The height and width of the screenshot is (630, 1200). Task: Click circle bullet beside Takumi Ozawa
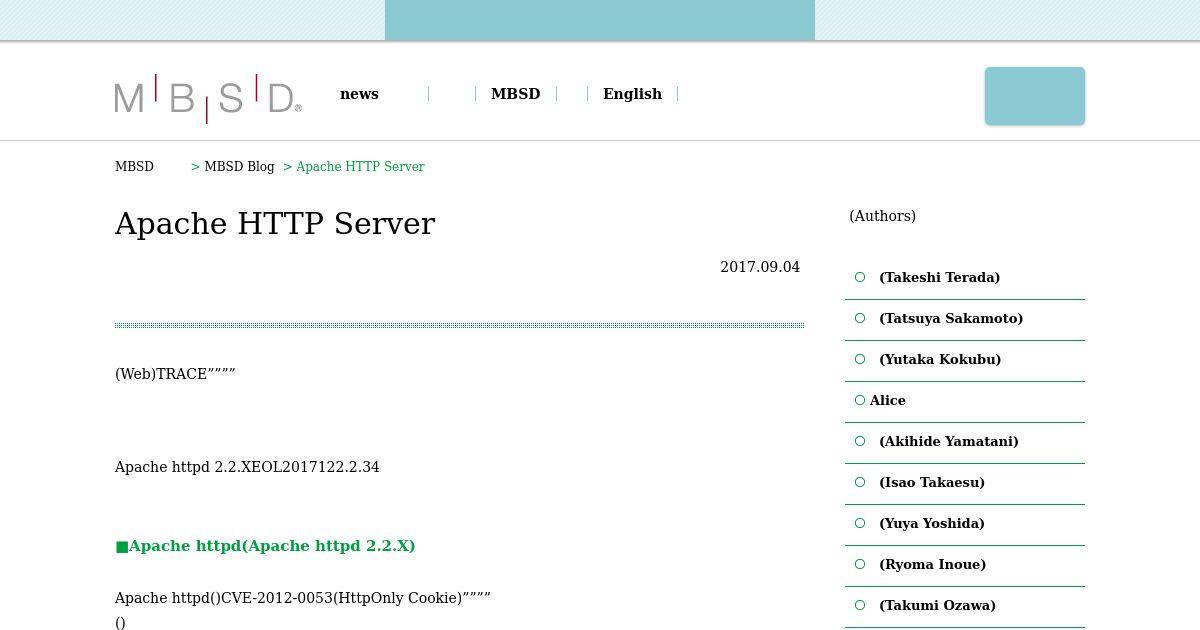tap(860, 605)
